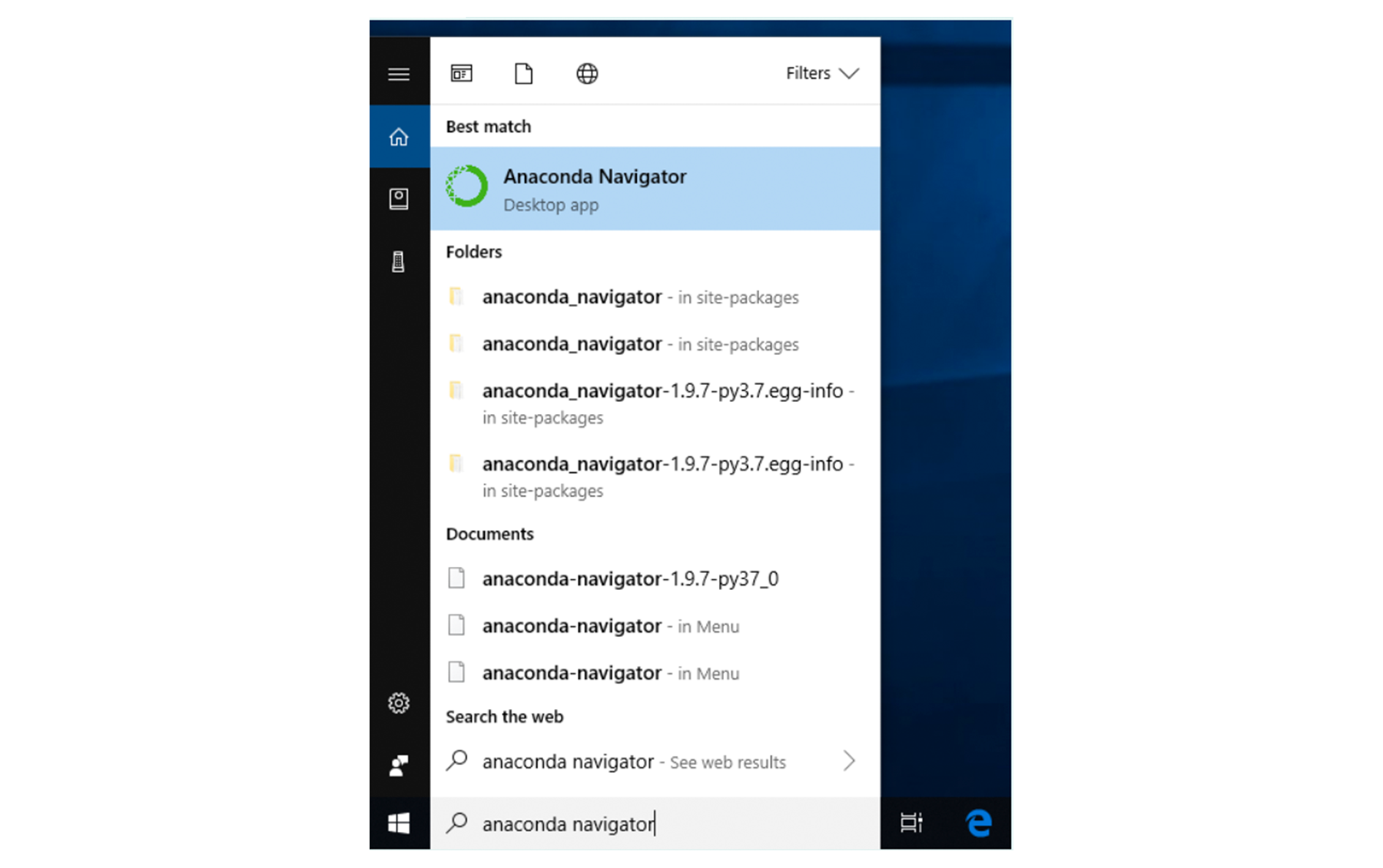Open anaconda-navigator-1.9.7-py37_0 document
1383x868 pixels.
(x=629, y=578)
